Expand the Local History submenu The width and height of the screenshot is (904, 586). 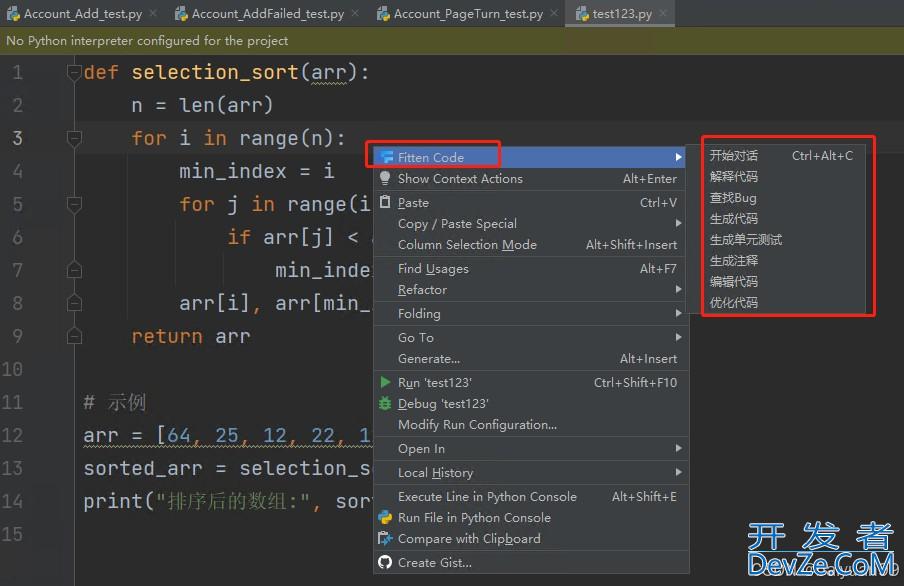click(529, 472)
